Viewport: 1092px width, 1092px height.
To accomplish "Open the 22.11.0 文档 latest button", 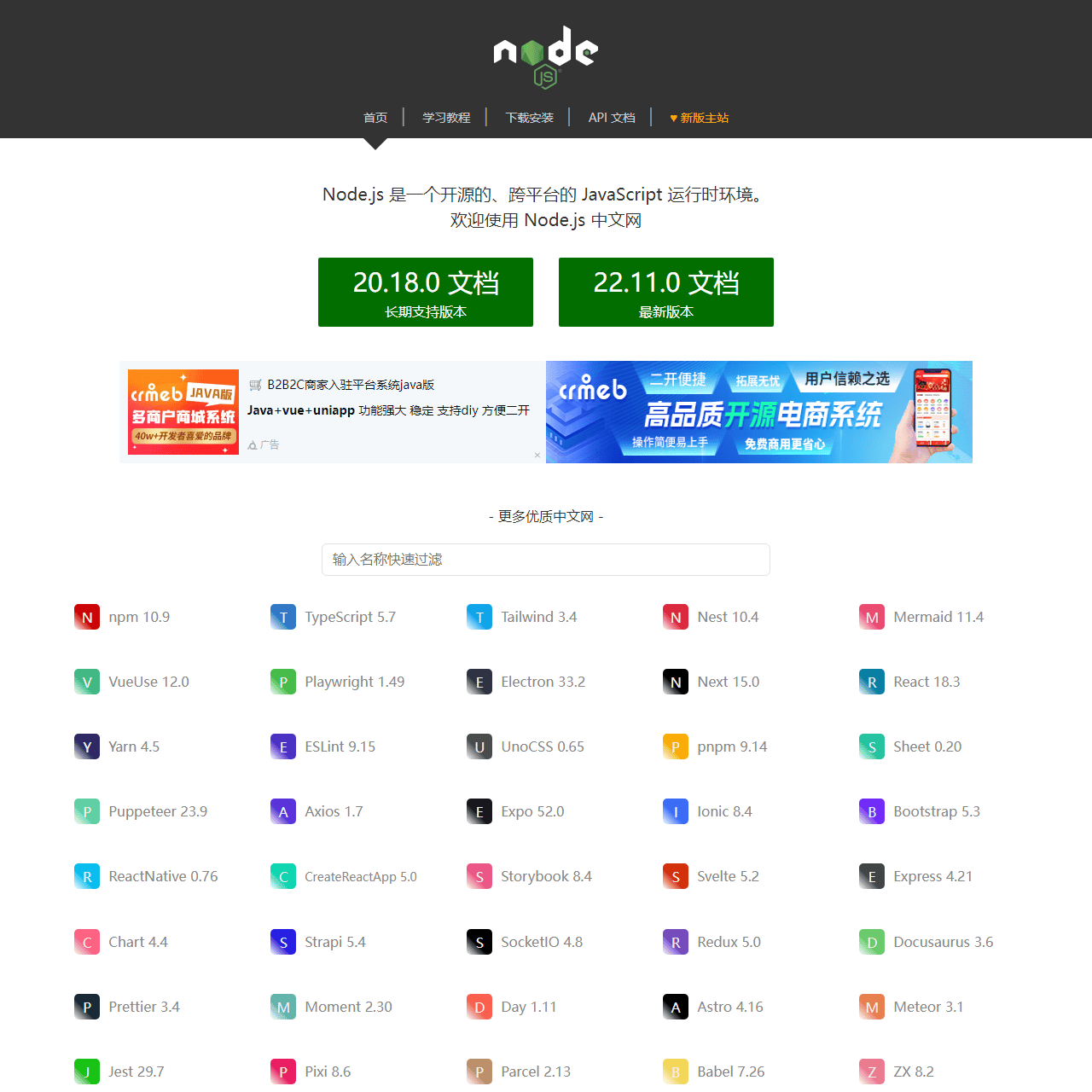I will click(666, 292).
